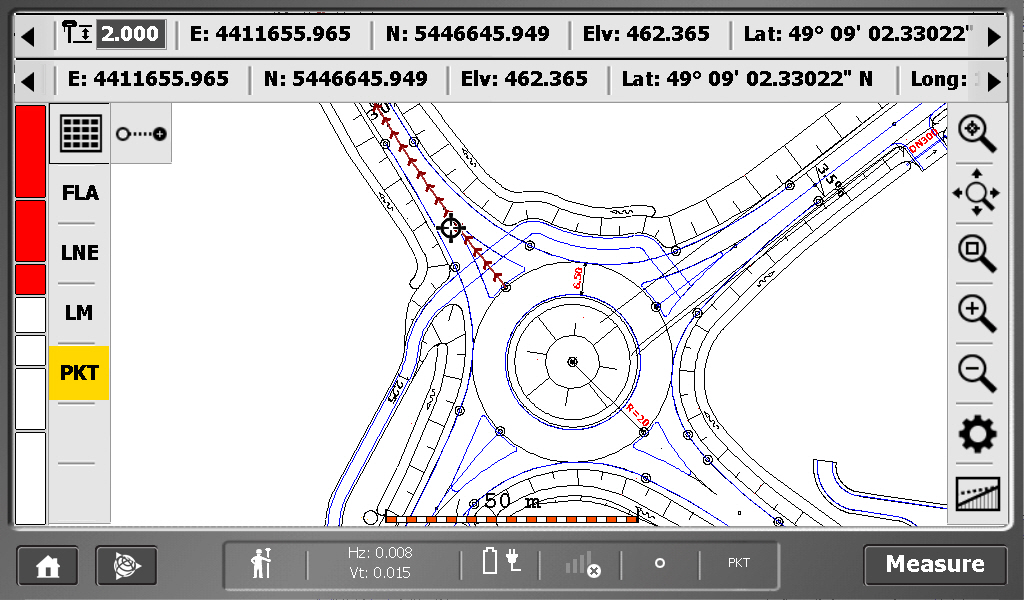
Task: Open the map settings gear
Action: click(x=976, y=434)
